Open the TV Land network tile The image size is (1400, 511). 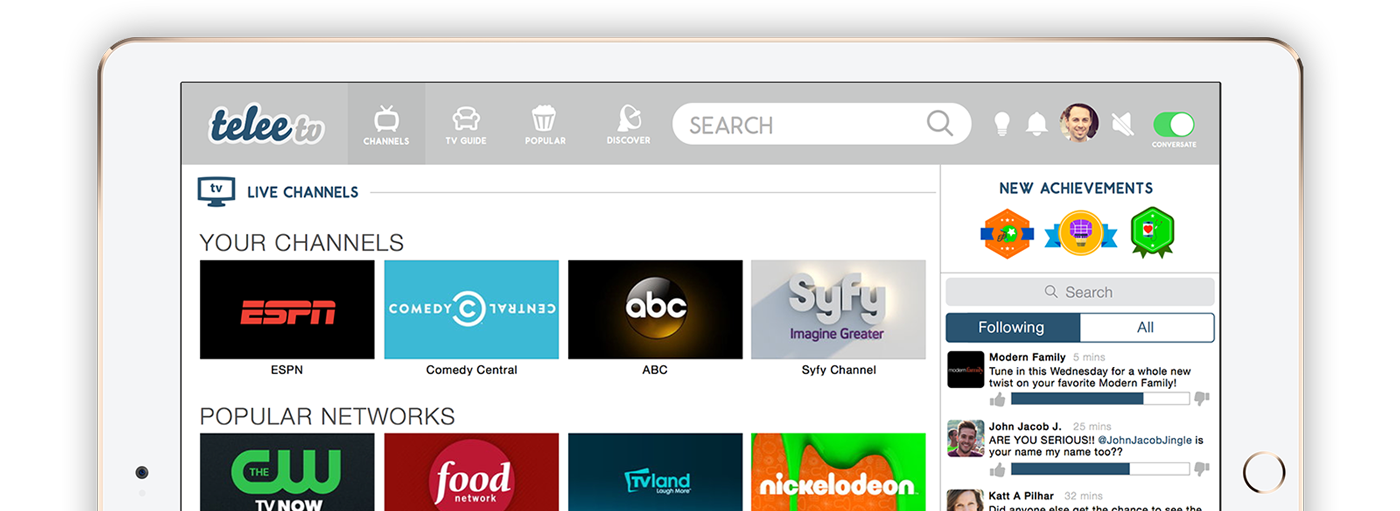[x=655, y=472]
